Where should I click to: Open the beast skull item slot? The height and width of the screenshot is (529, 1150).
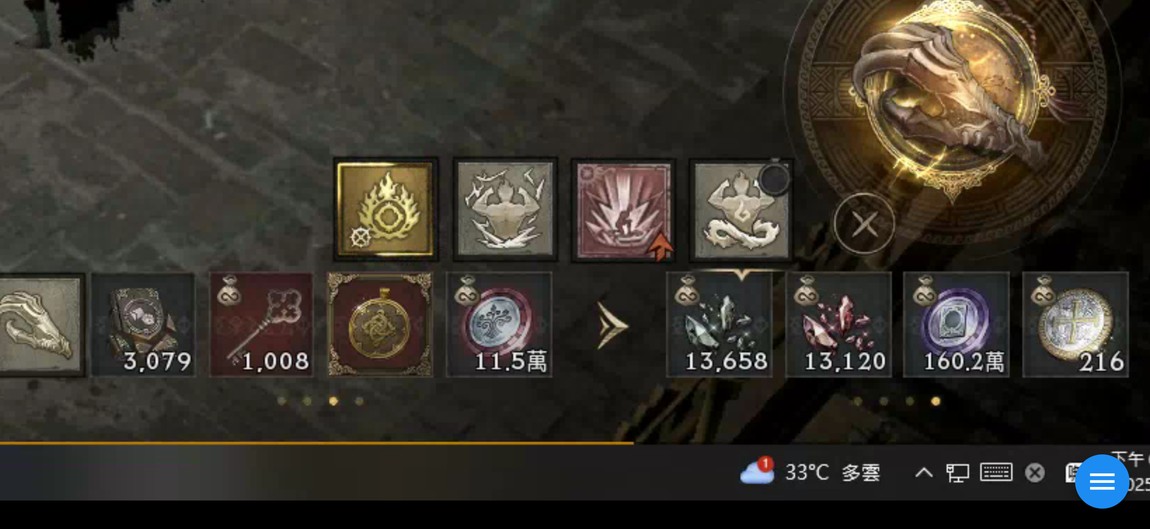40,325
